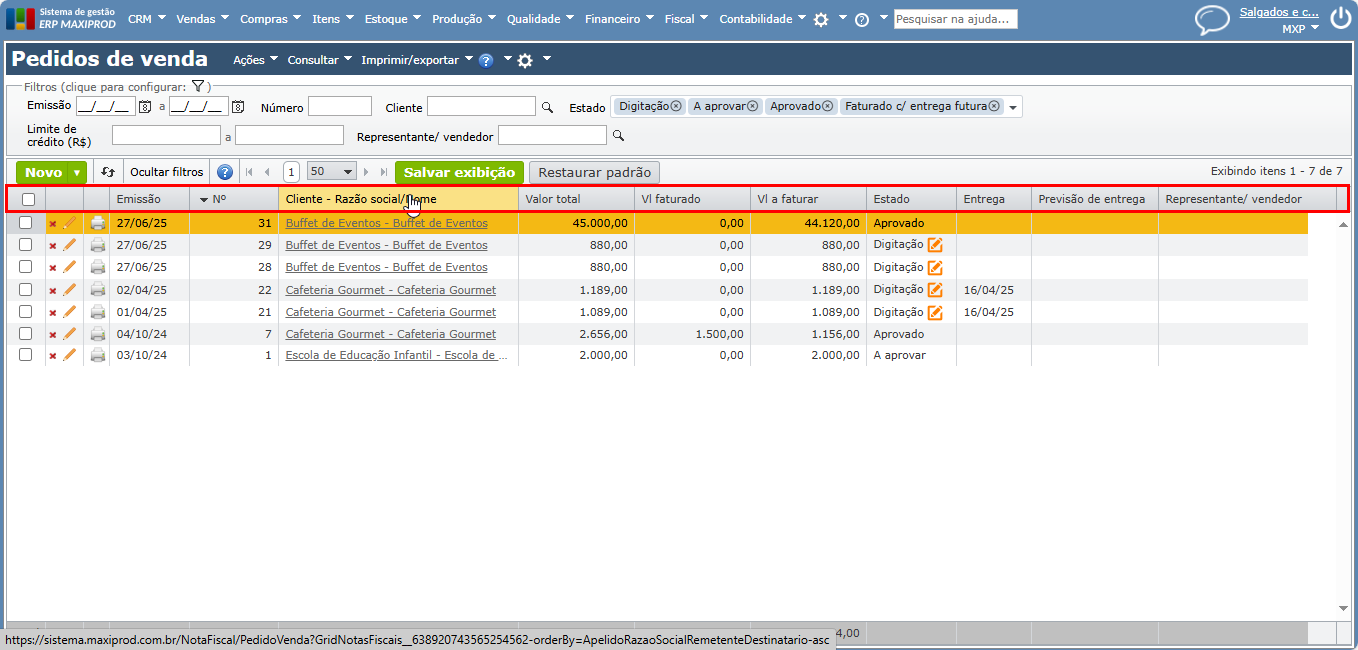Click the Salvar exibição button
The width and height of the screenshot is (1358, 650).
tap(459, 172)
